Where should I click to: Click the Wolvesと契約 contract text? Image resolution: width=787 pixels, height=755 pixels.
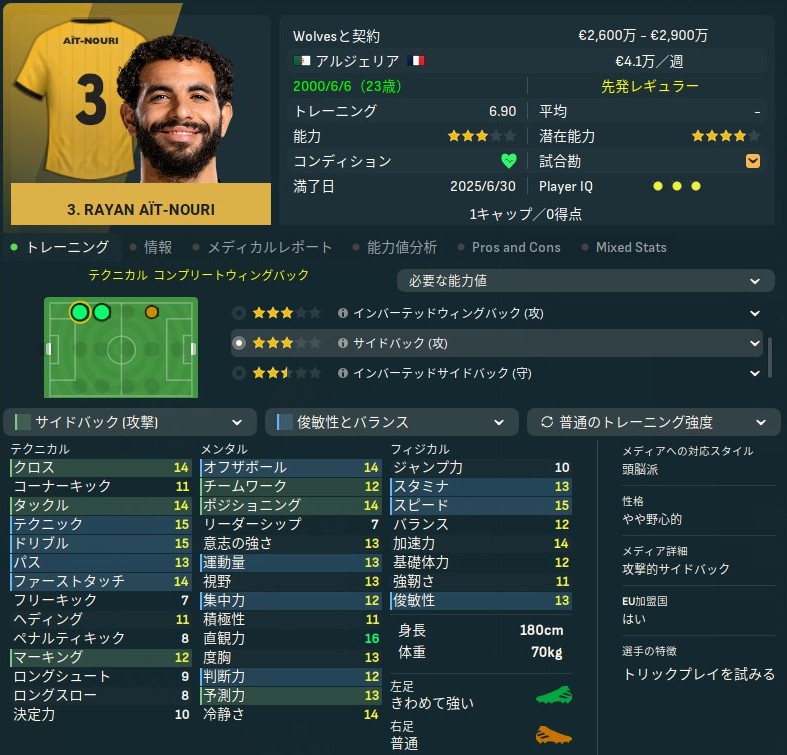pyautogui.click(x=336, y=36)
